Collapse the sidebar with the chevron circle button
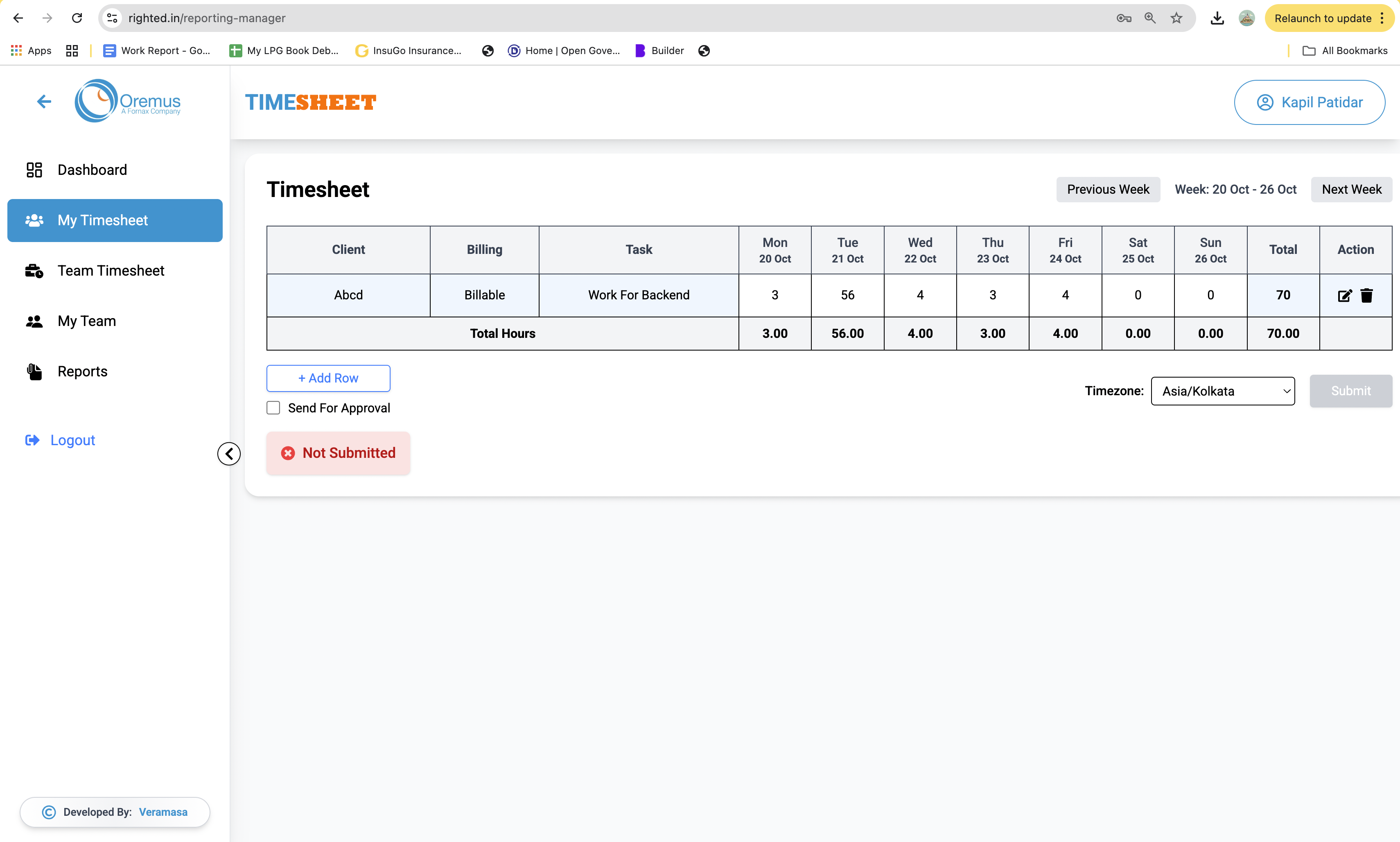 [229, 453]
